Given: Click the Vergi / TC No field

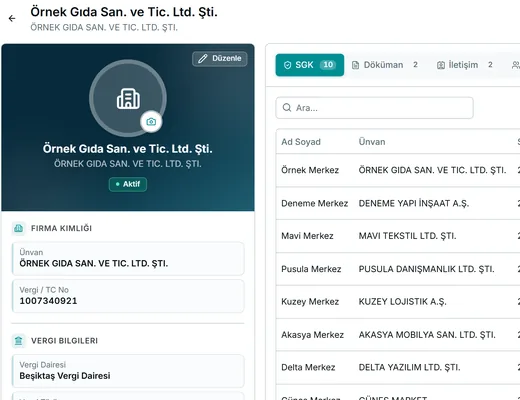Looking at the screenshot, I should pos(128,296).
